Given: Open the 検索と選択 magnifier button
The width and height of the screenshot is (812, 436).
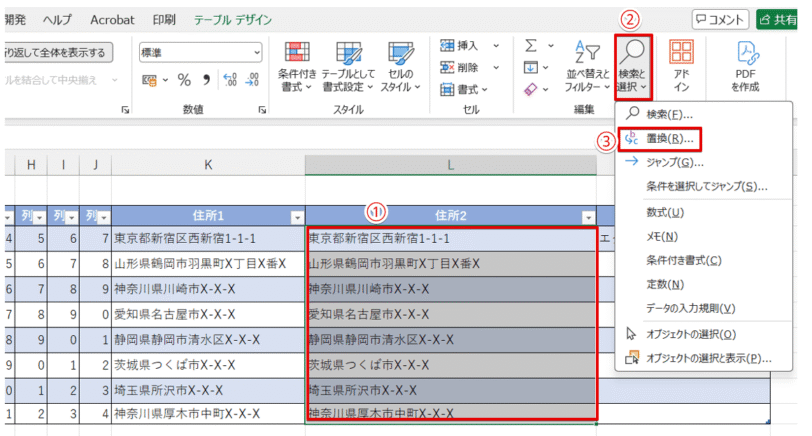Looking at the screenshot, I should click(x=633, y=66).
